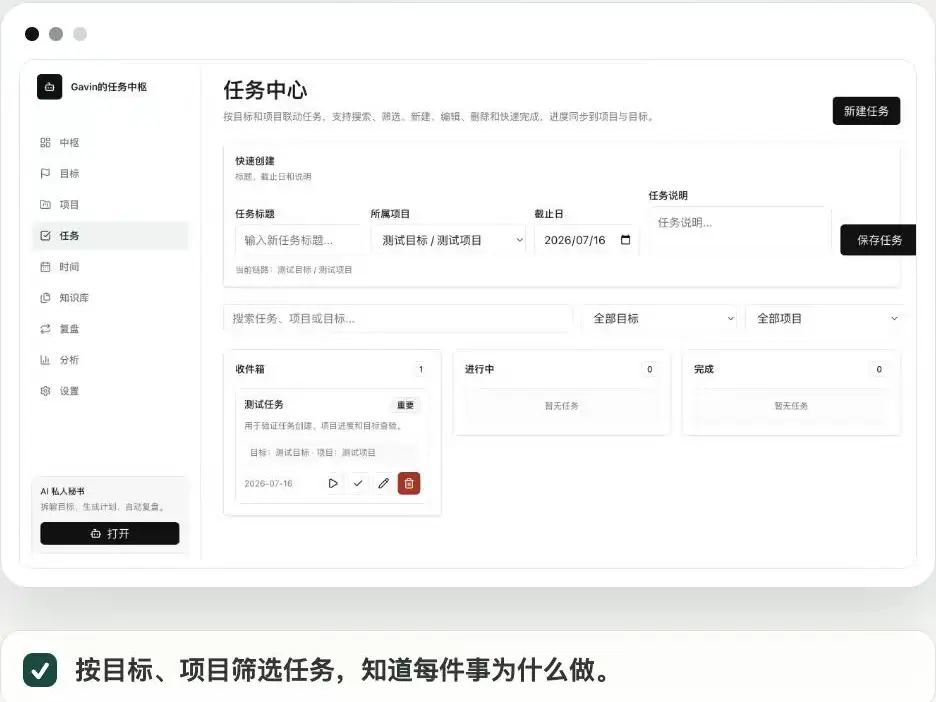Open the 全部目标 filter dropdown

pos(660,319)
